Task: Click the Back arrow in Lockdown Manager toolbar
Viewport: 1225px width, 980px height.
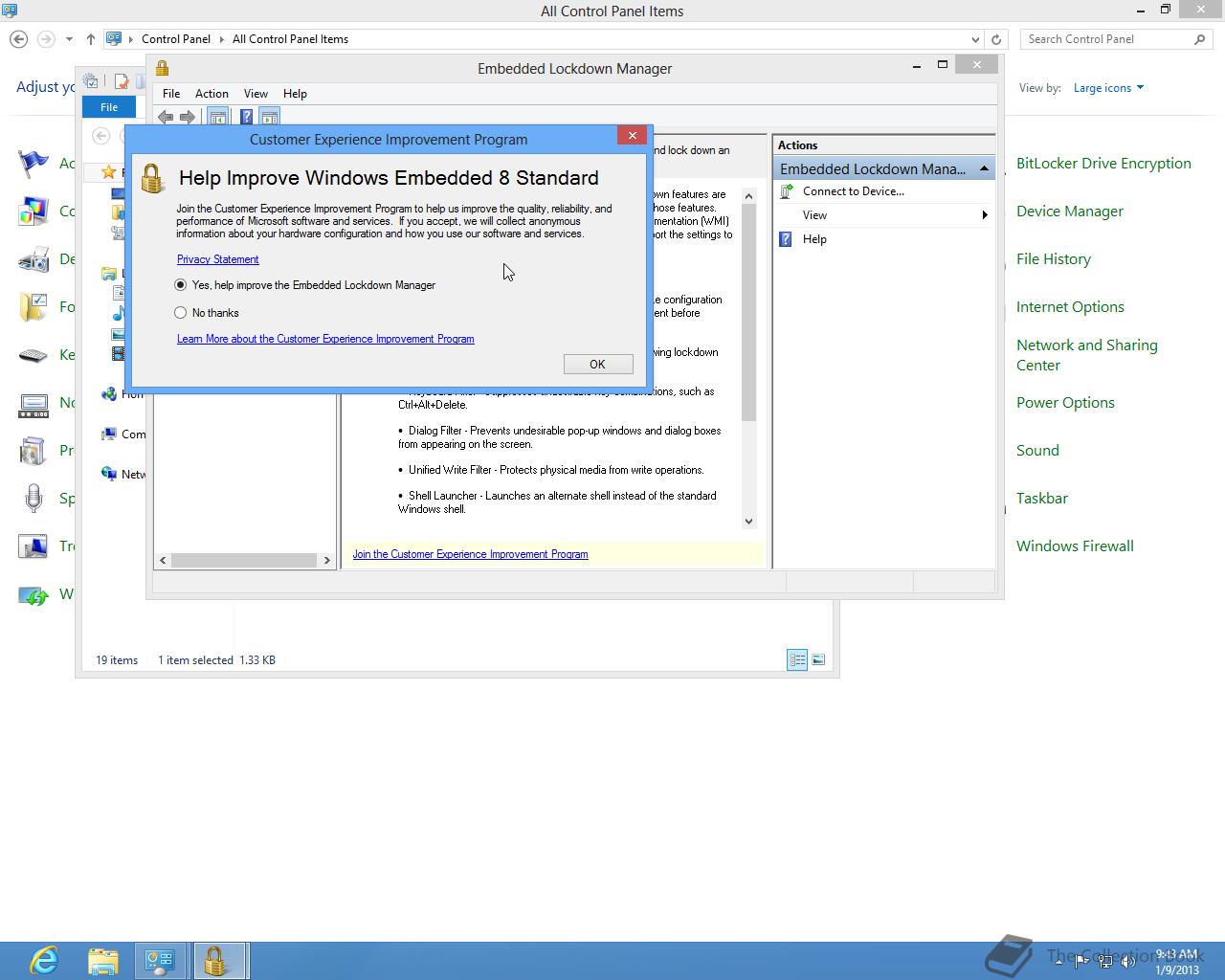Action: [x=166, y=117]
